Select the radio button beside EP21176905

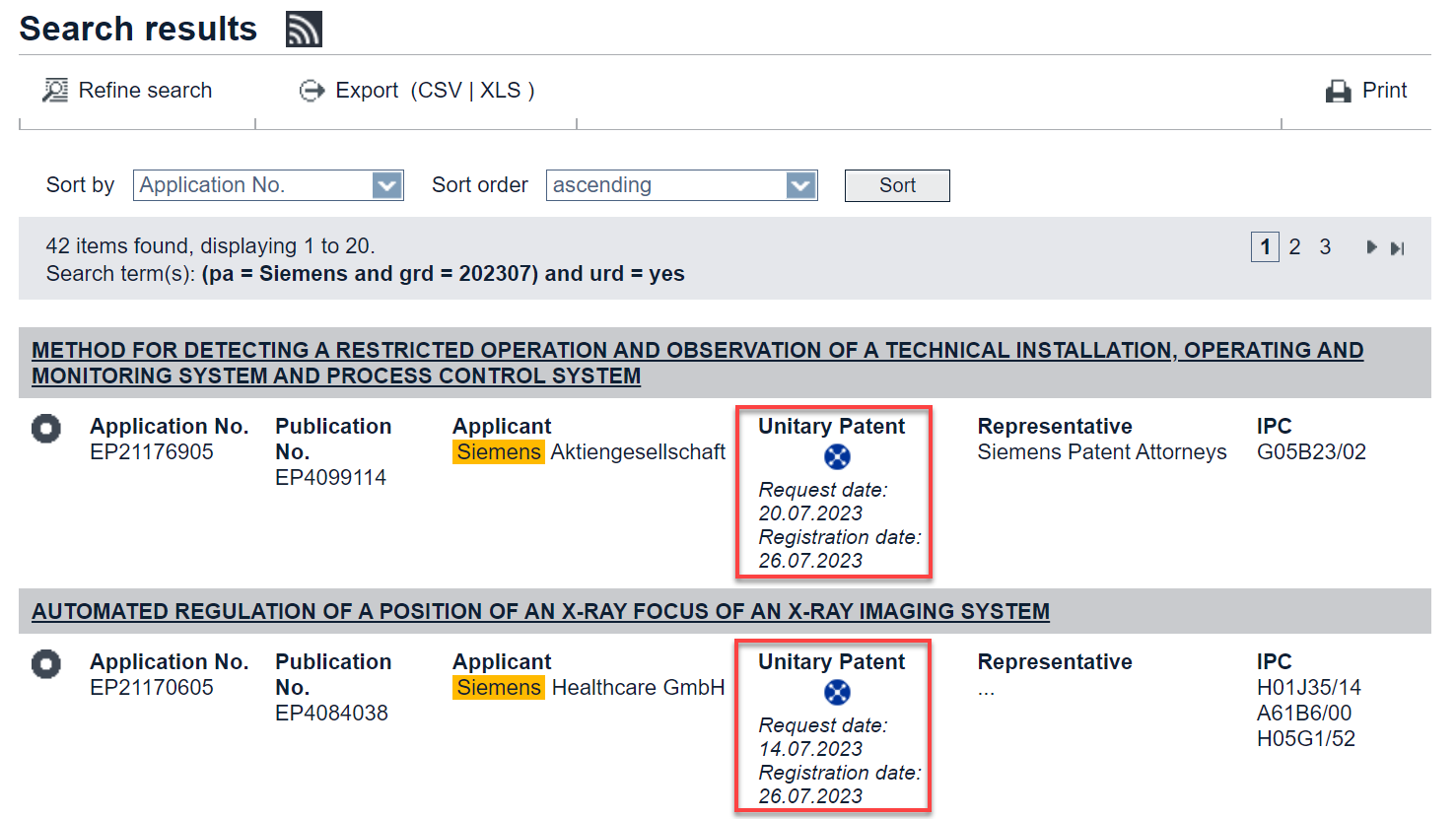coord(46,429)
